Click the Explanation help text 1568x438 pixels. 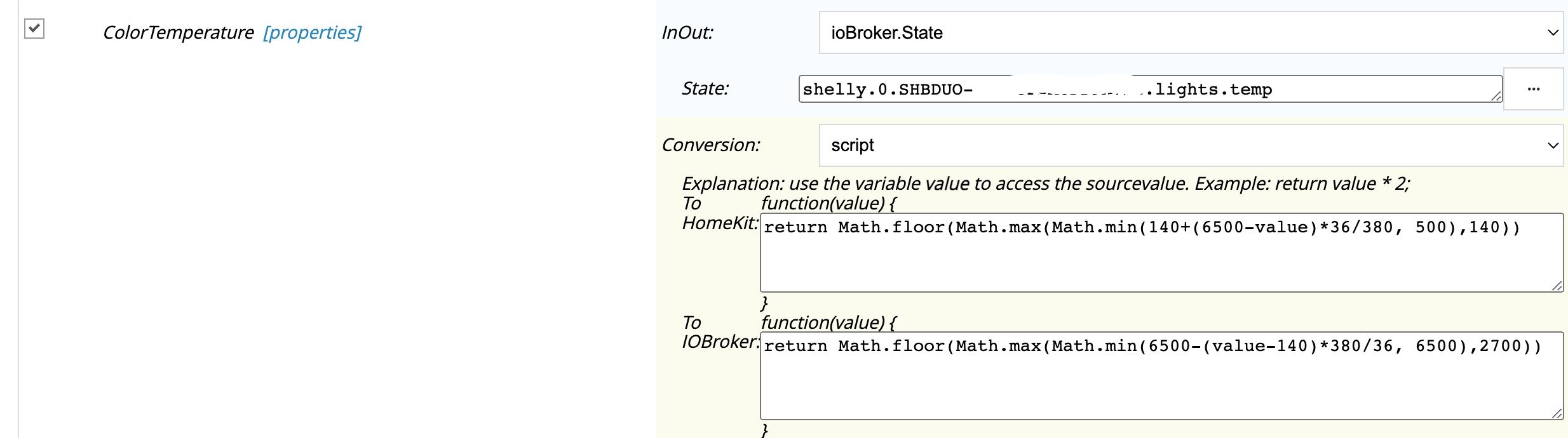coord(1045,183)
